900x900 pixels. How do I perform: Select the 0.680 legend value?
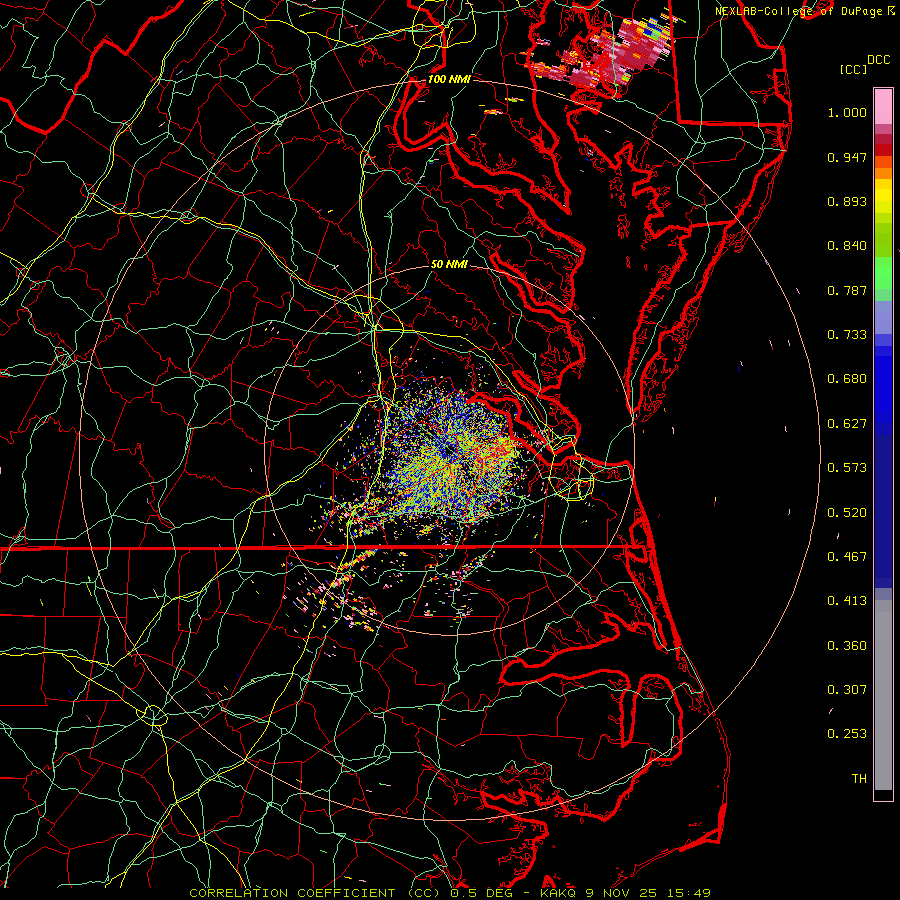(x=847, y=379)
